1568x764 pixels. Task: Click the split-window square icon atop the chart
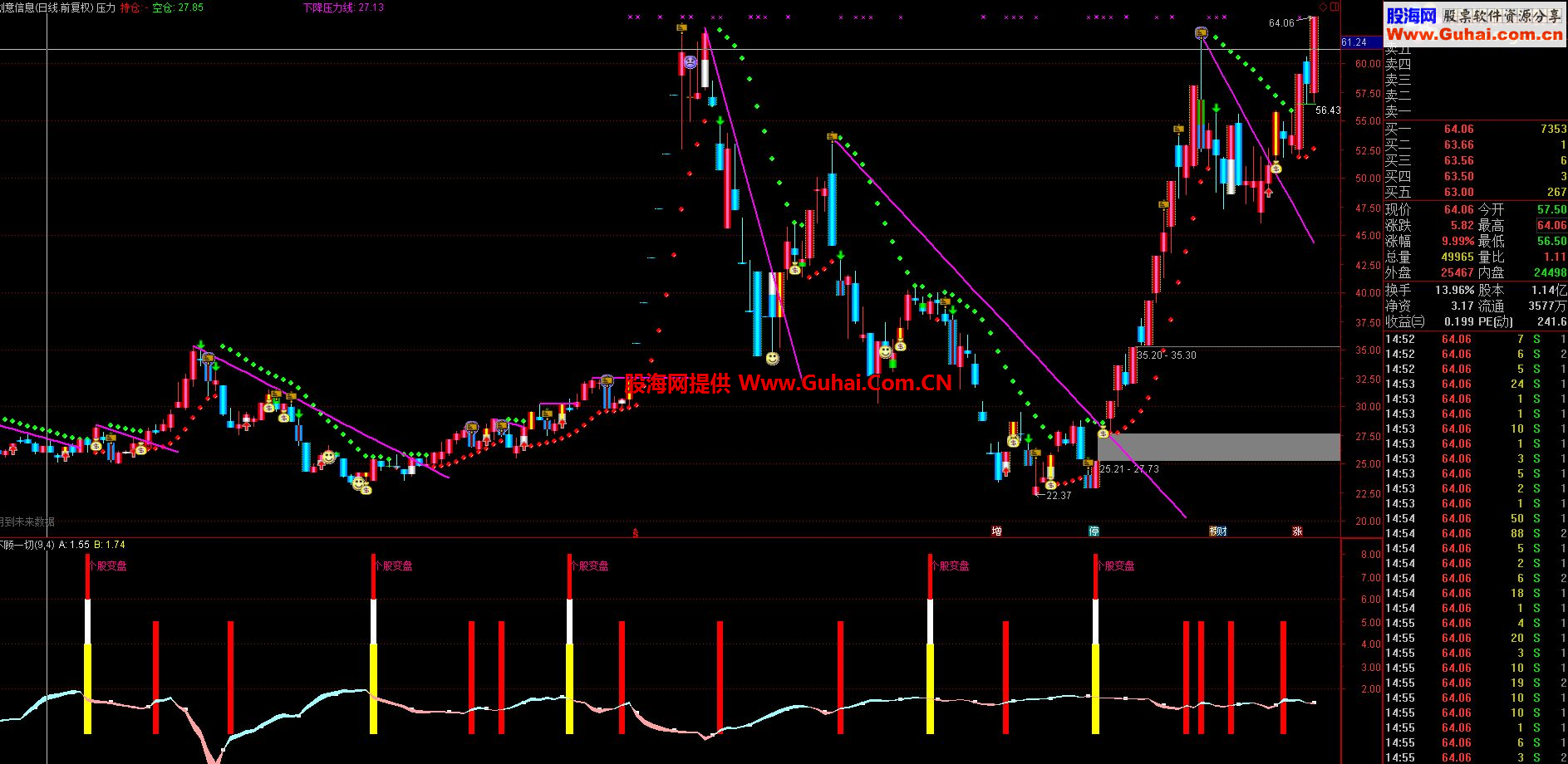pos(1335,7)
